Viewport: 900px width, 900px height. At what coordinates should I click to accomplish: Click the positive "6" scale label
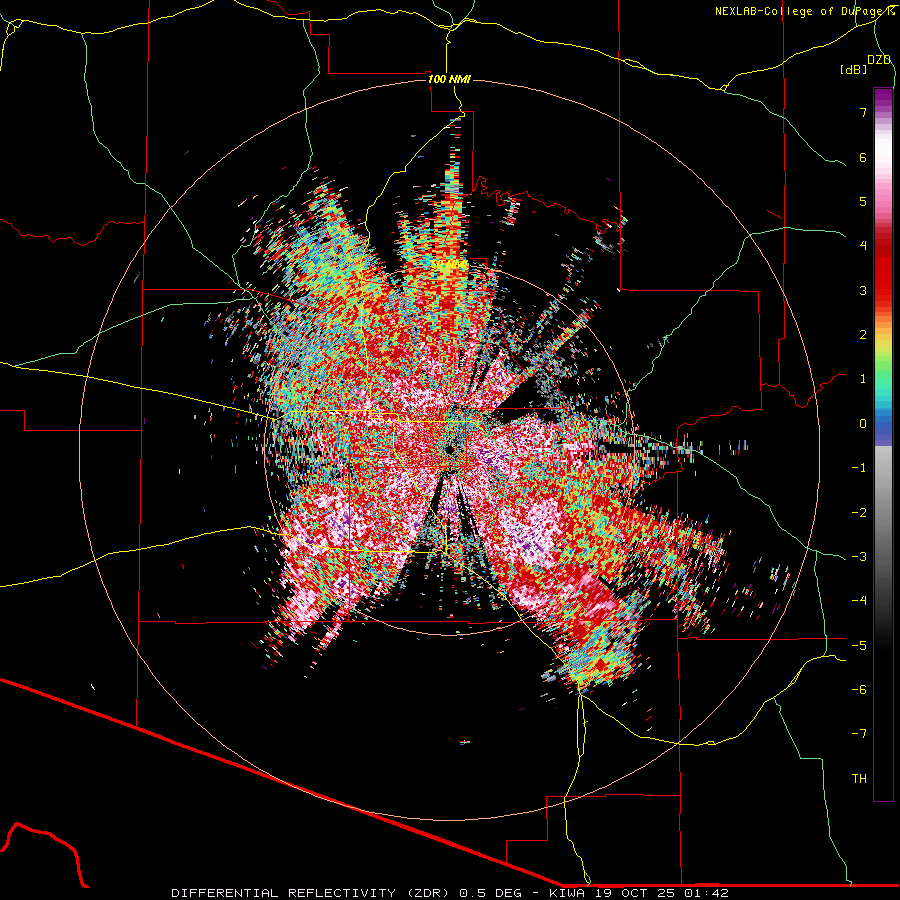pyautogui.click(x=863, y=157)
